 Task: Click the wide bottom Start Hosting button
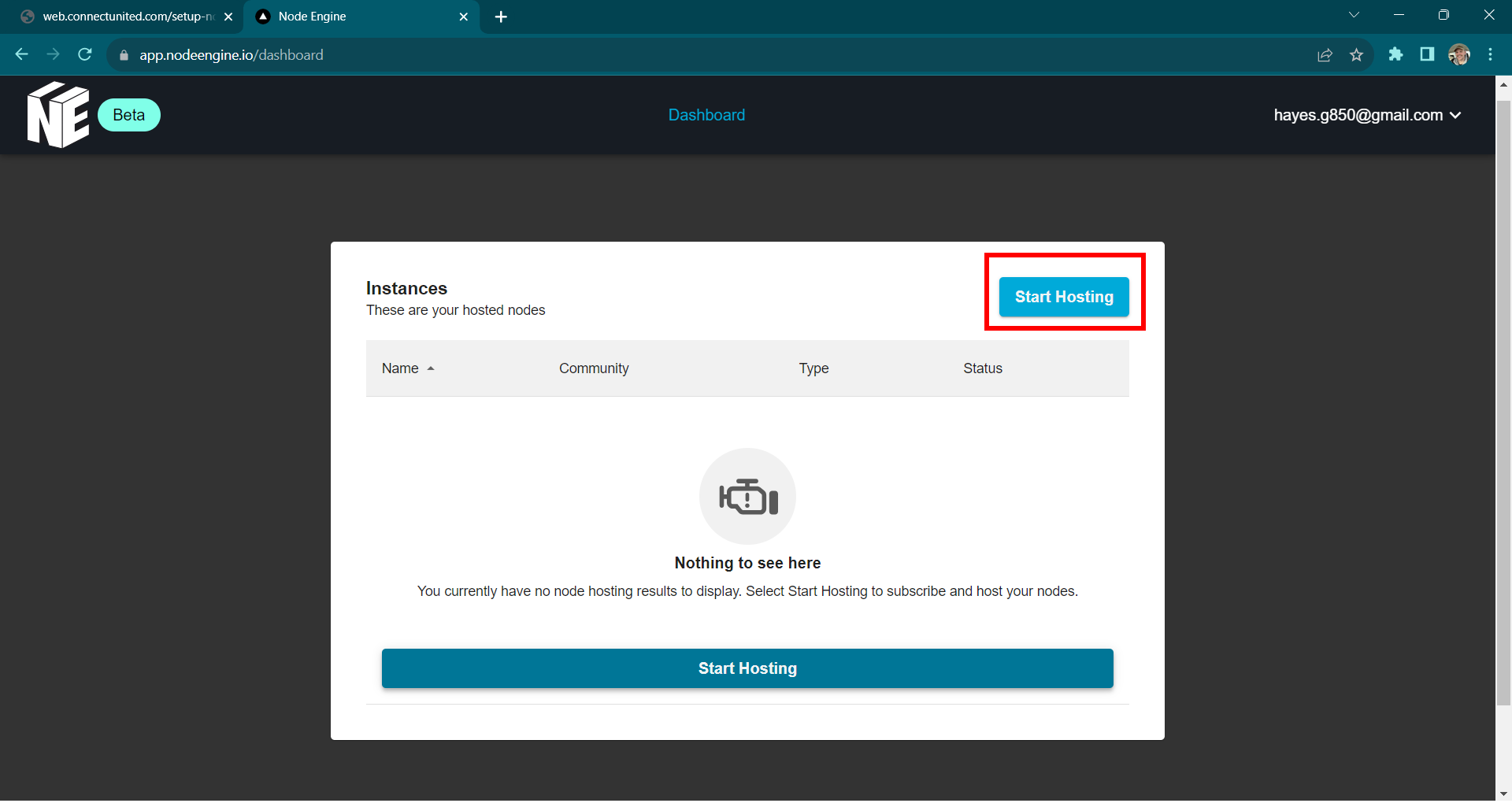[747, 668]
